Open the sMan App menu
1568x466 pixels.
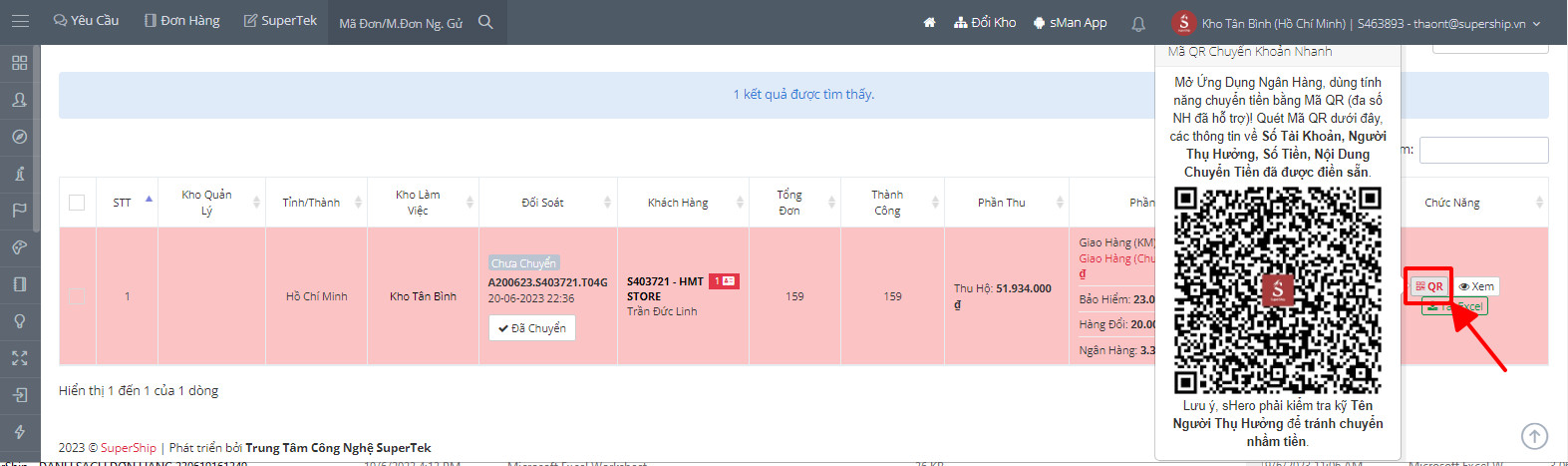[x=1071, y=22]
